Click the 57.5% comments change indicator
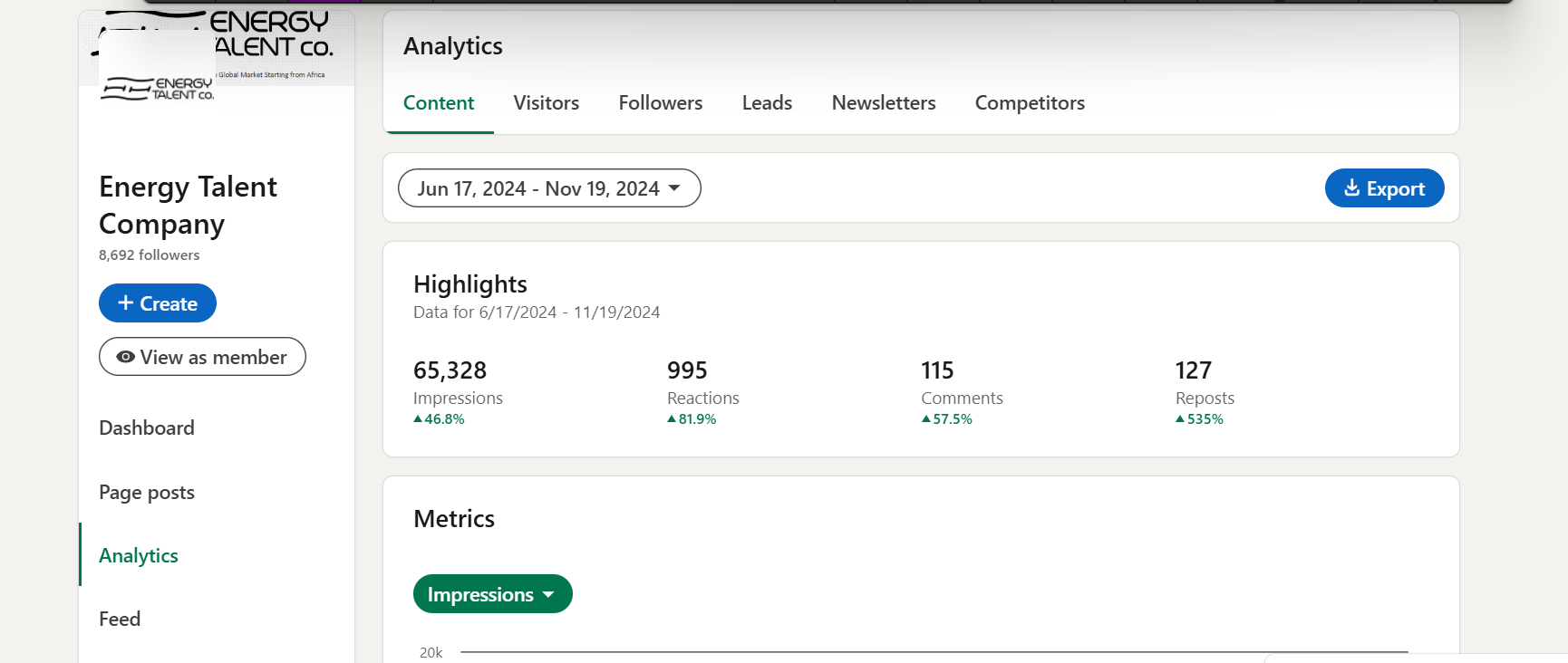The height and width of the screenshot is (663, 1568). pos(946,419)
